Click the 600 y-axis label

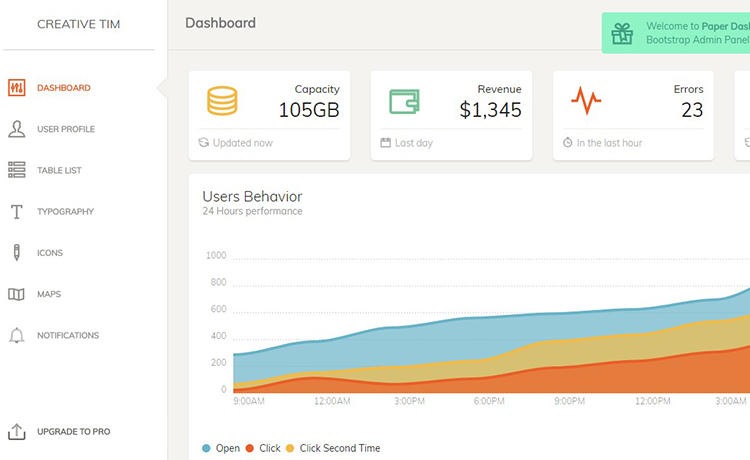point(219,309)
